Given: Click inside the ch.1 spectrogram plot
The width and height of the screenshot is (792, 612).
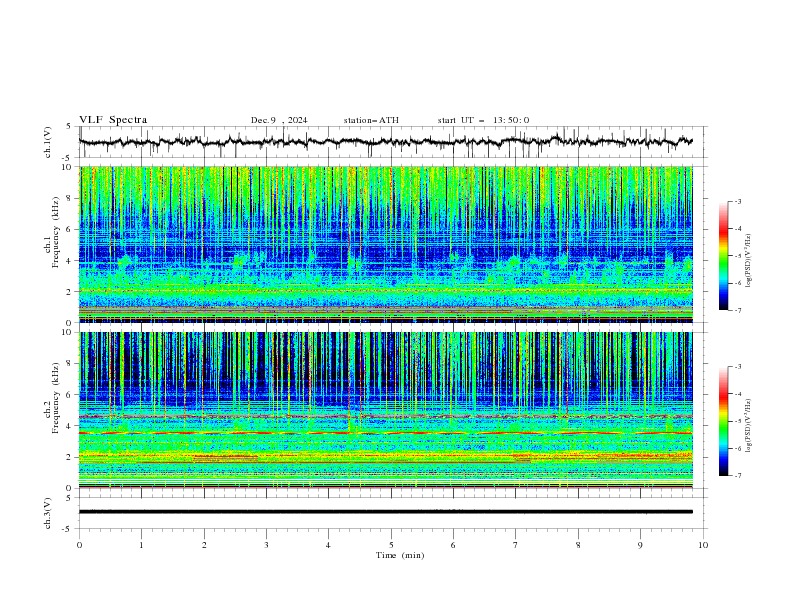Looking at the screenshot, I should point(385,244).
